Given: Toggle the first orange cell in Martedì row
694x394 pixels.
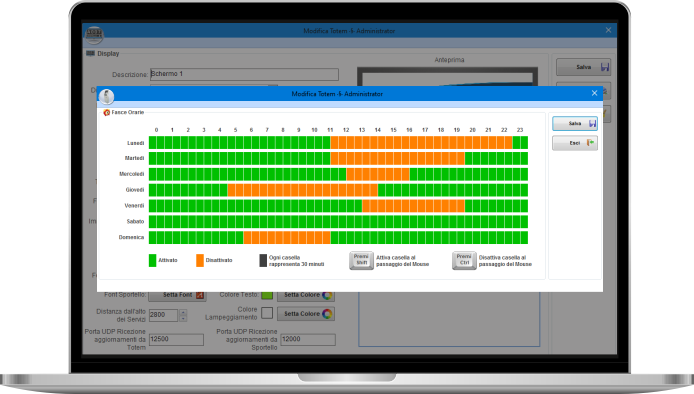Looking at the screenshot, I should (x=335, y=158).
